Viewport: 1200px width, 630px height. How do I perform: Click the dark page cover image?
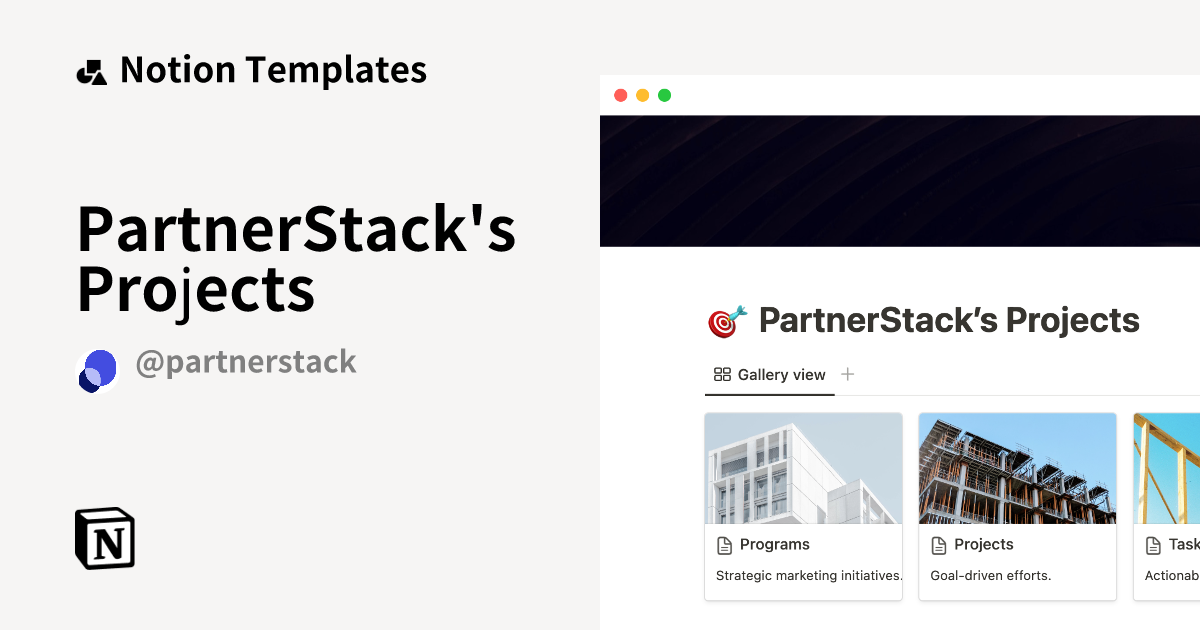click(900, 180)
